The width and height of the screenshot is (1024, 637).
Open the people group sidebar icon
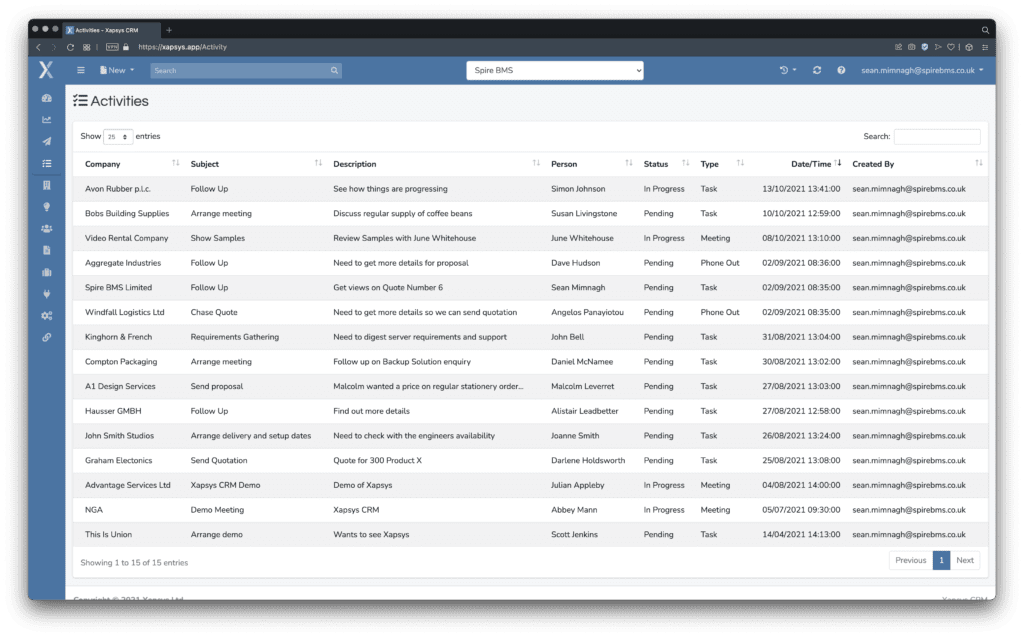[x=46, y=228]
